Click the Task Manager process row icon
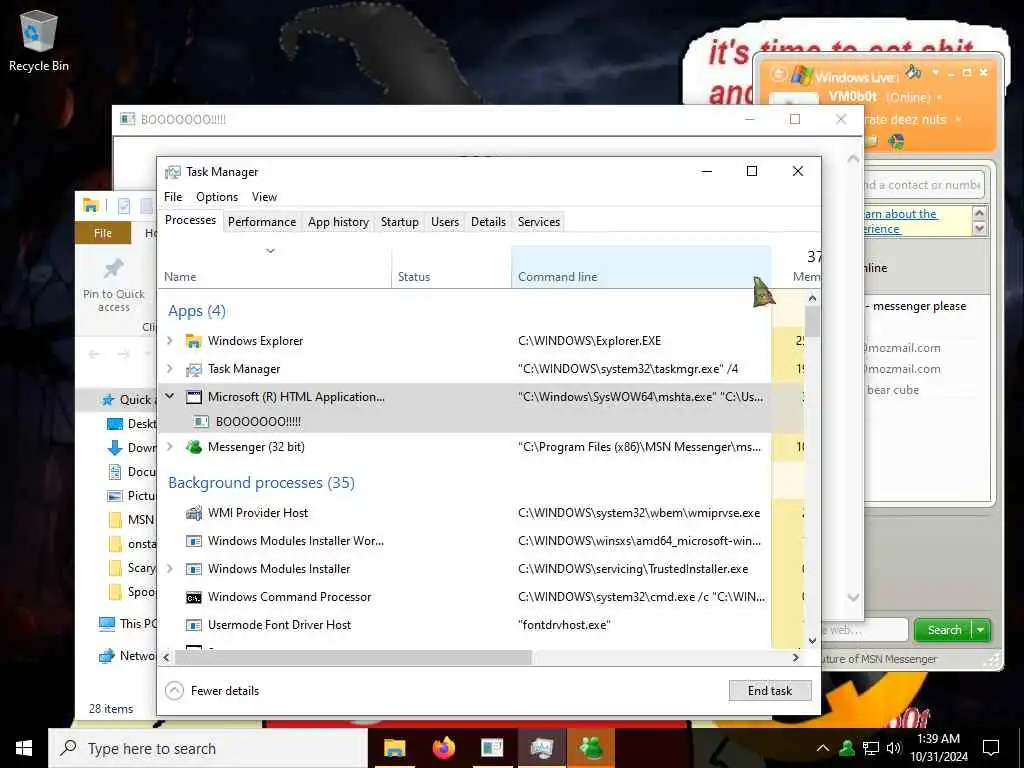1024x768 pixels. (193, 369)
